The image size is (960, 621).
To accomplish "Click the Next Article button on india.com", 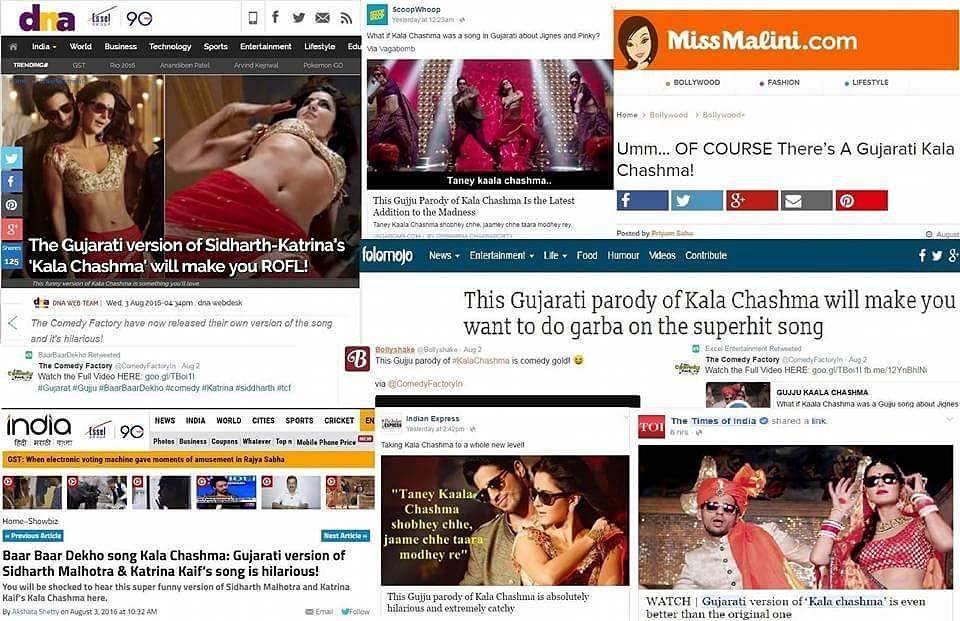I will tap(345, 536).
